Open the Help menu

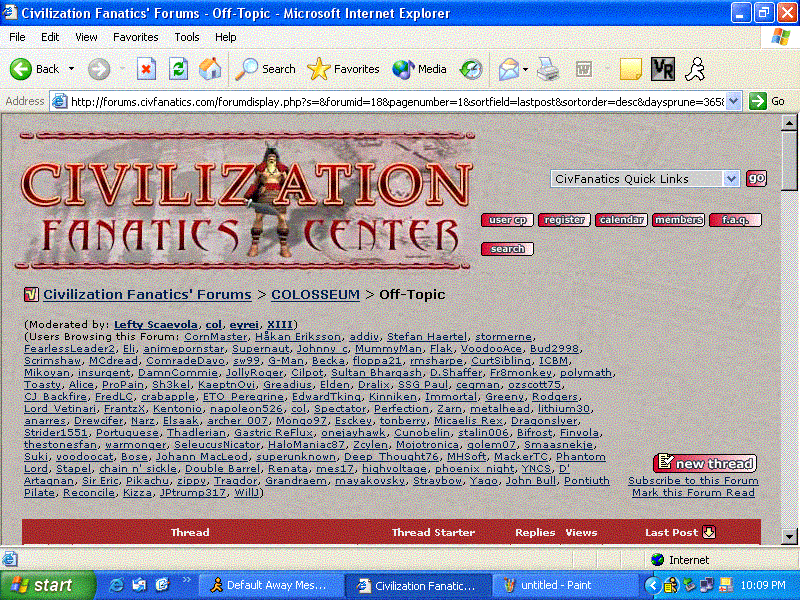(x=226, y=37)
